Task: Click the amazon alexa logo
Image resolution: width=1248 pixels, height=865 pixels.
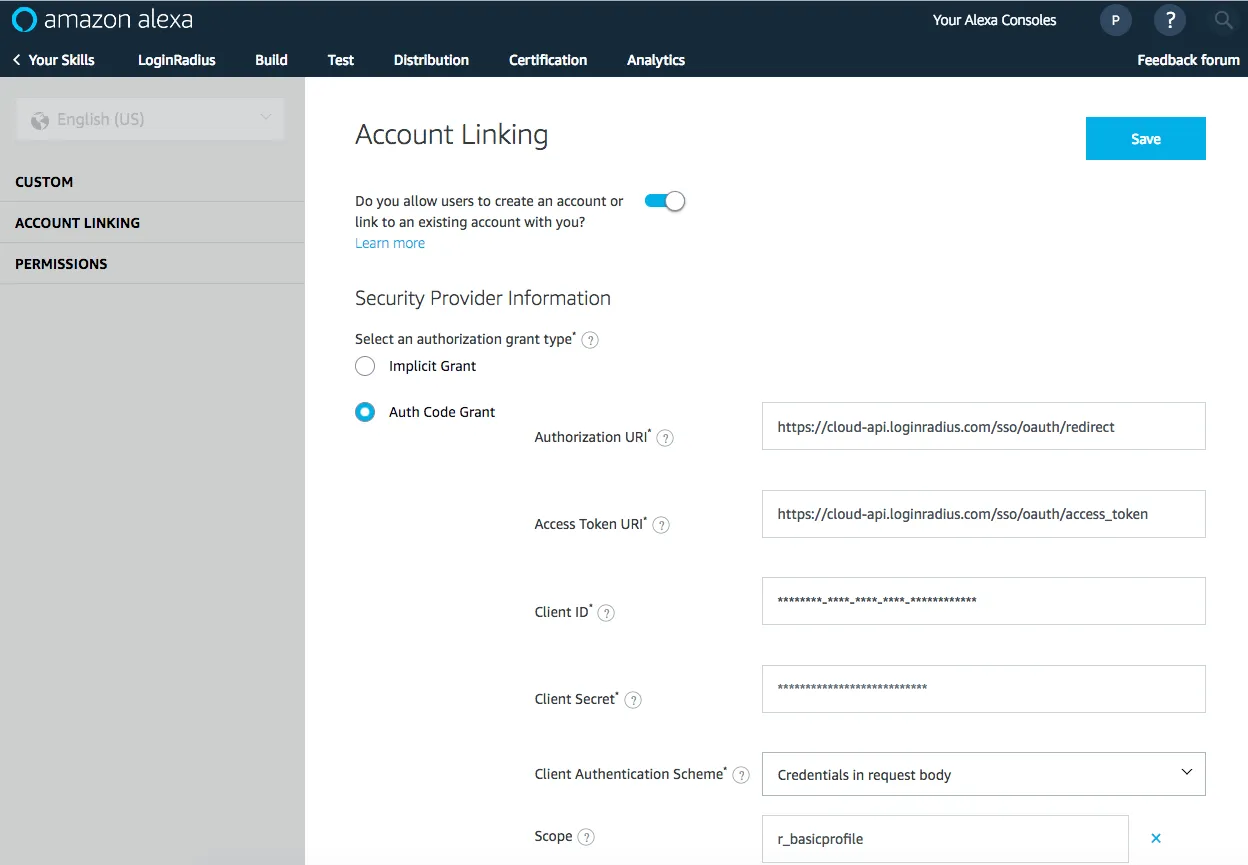Action: pos(100,18)
